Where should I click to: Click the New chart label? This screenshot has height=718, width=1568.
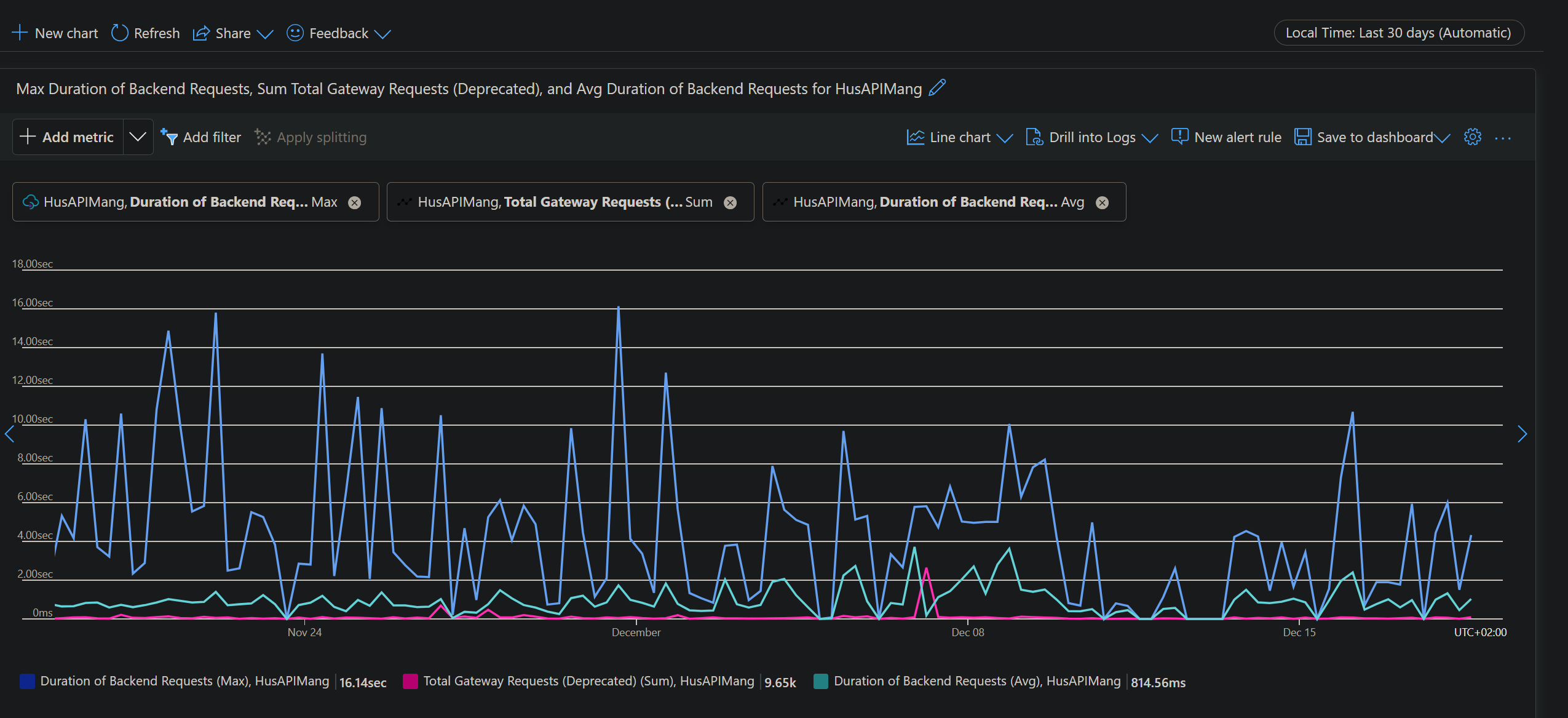(x=66, y=33)
